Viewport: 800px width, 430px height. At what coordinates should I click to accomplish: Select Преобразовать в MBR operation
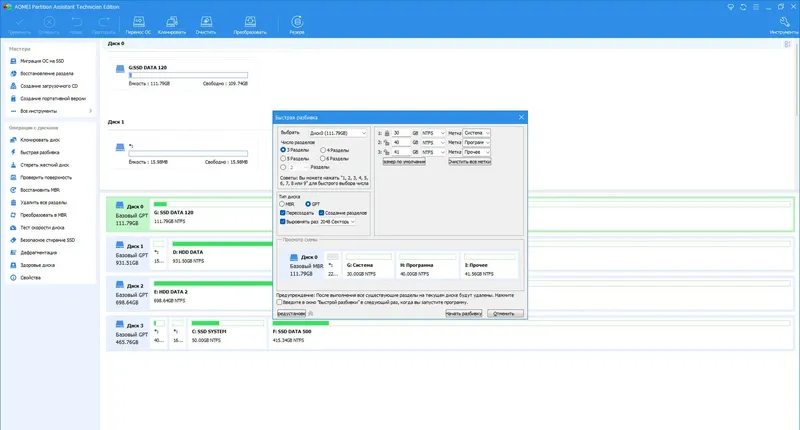43,215
